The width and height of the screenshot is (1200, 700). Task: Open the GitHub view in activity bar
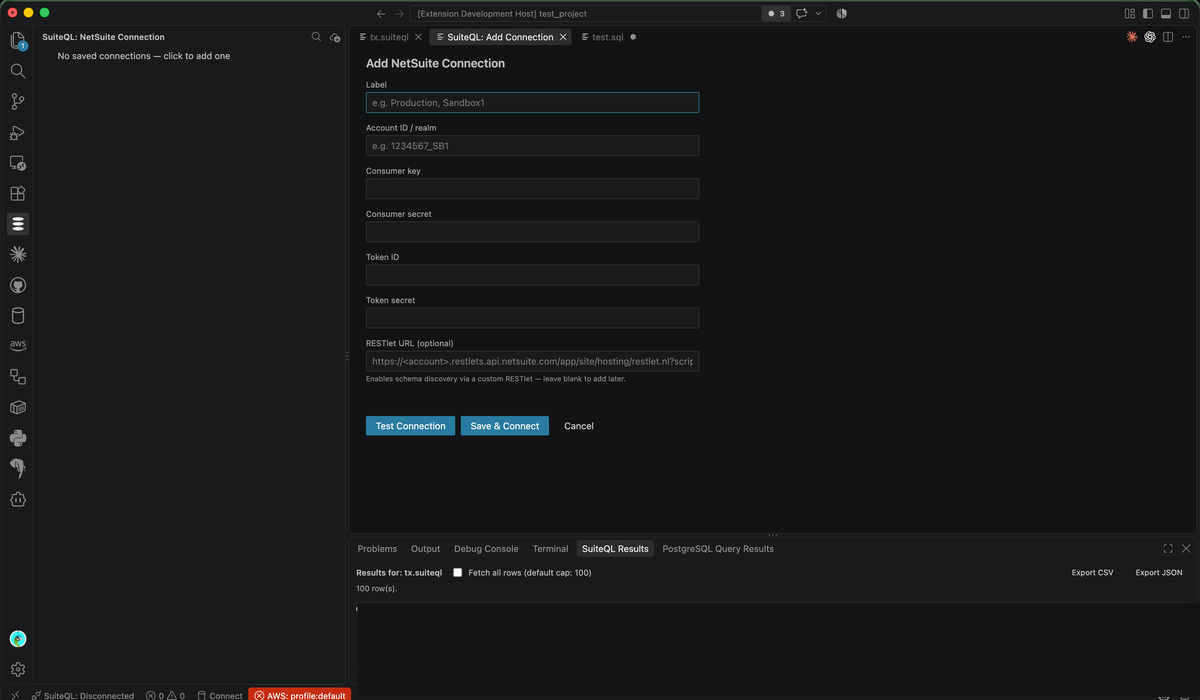[x=17, y=285]
